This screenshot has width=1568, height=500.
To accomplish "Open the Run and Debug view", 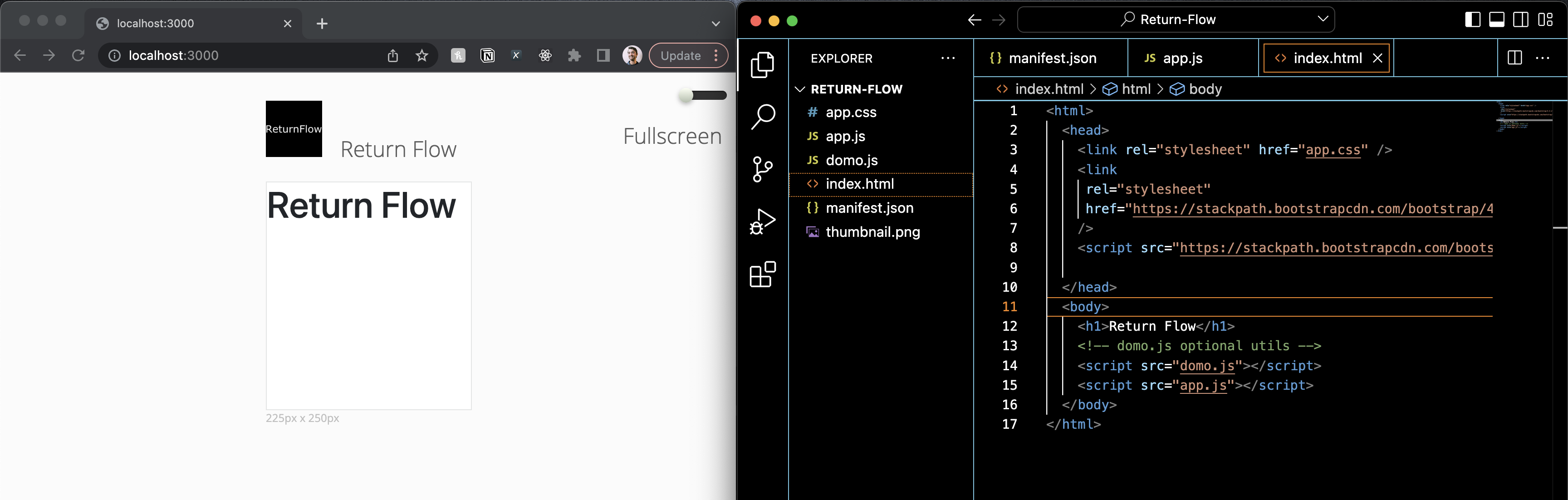I will pos(762,222).
